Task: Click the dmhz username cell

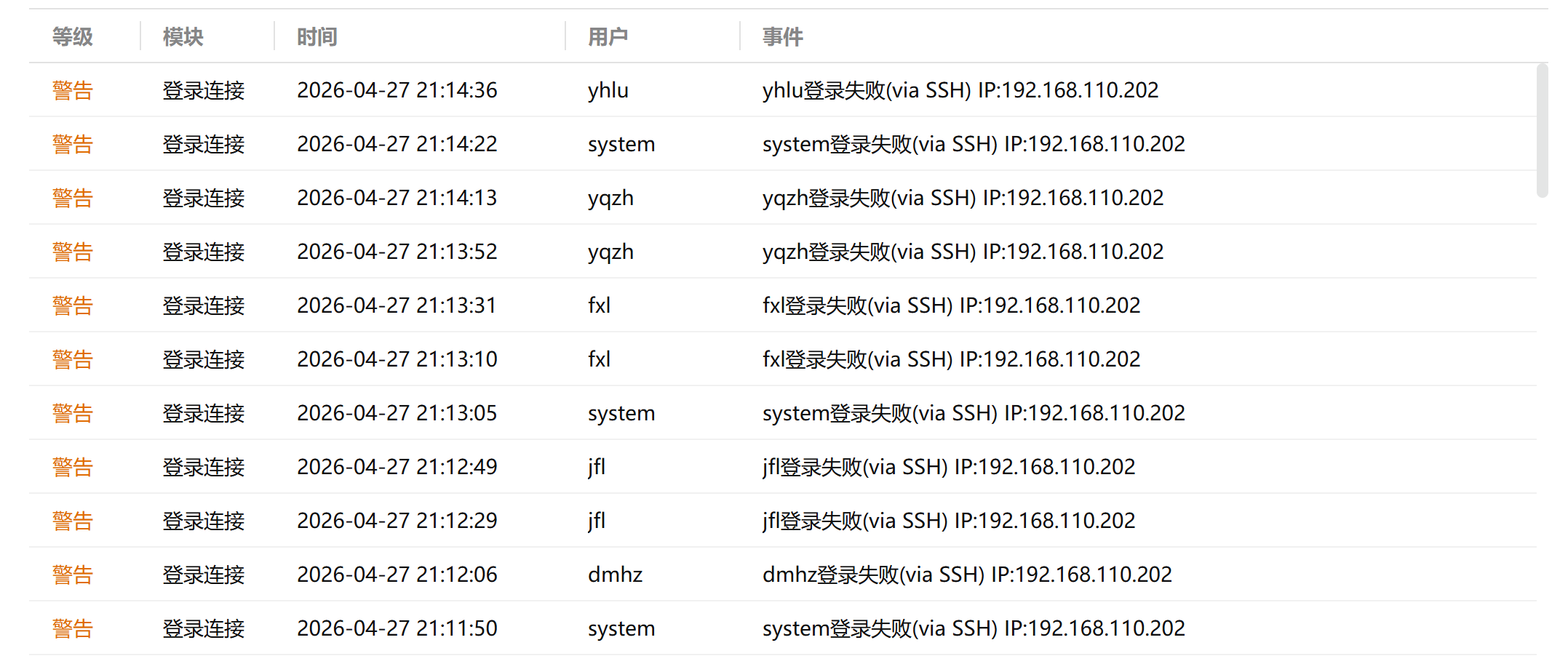Action: click(615, 575)
